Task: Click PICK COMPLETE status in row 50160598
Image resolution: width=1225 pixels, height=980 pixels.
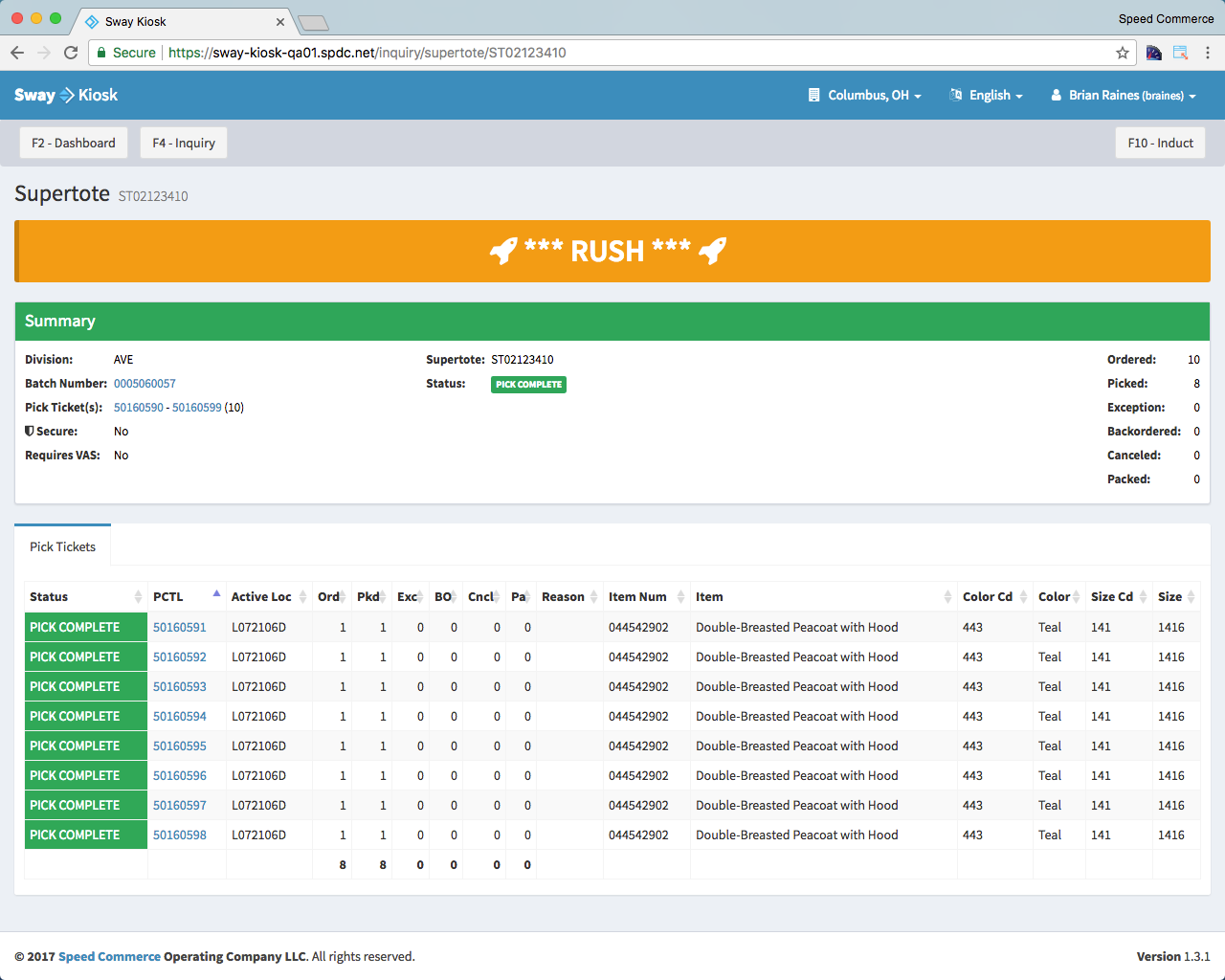Action: (86, 835)
